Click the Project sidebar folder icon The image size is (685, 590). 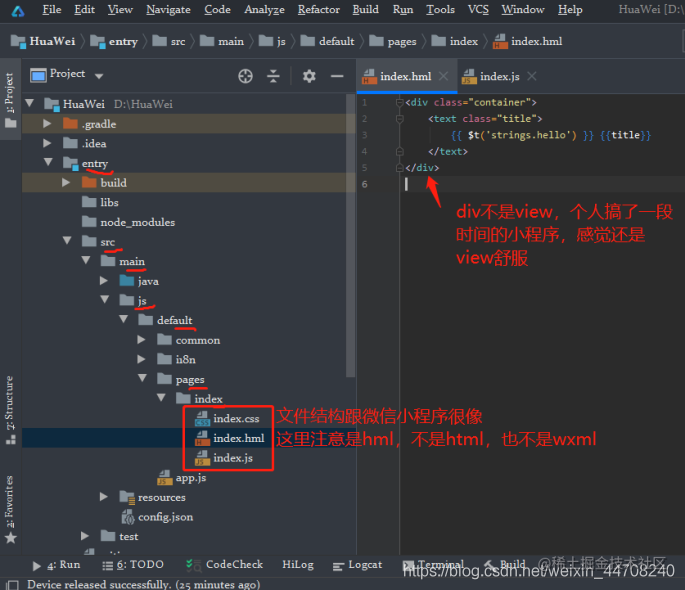(10, 124)
